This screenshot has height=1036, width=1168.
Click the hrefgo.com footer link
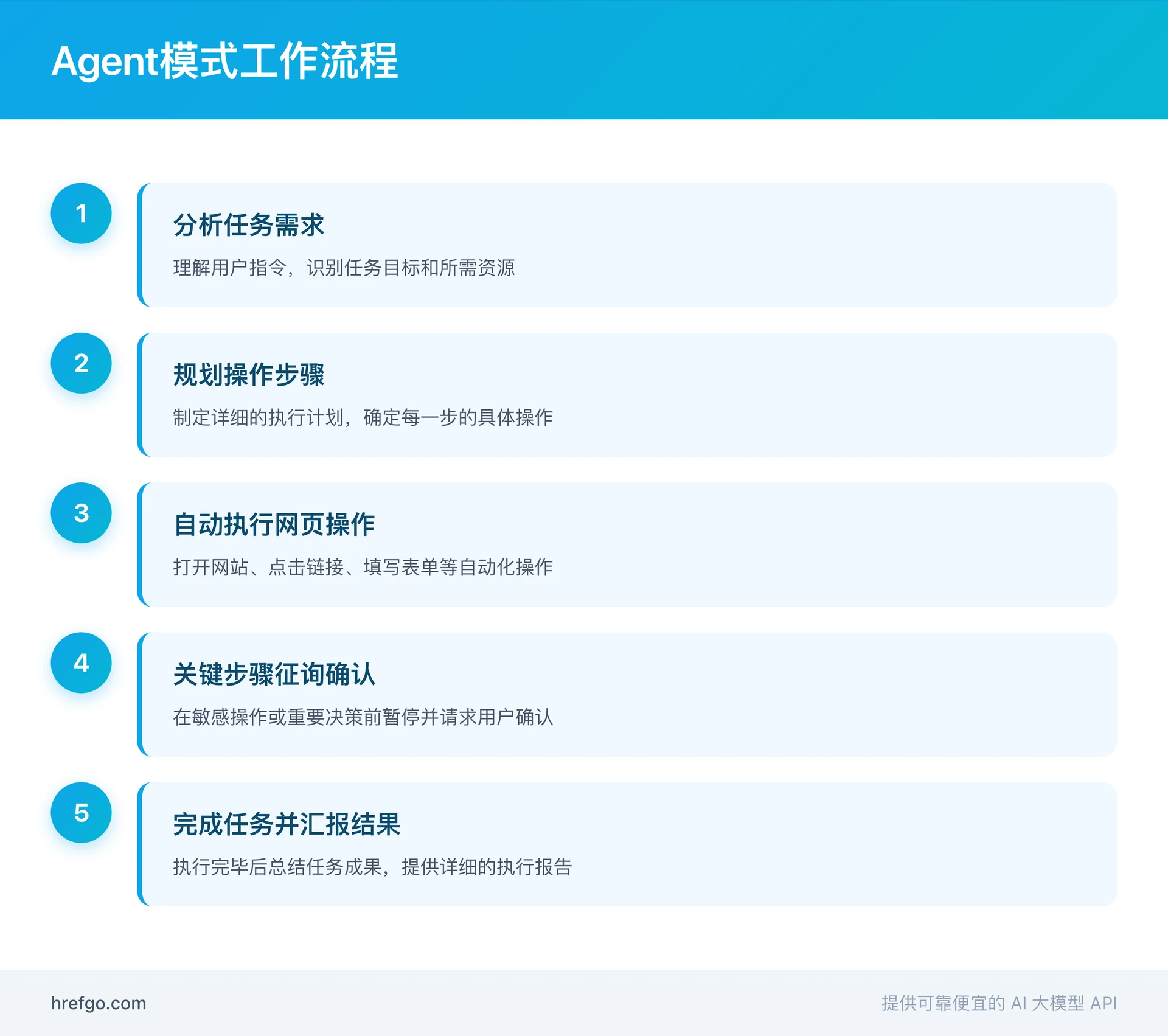(99, 1003)
